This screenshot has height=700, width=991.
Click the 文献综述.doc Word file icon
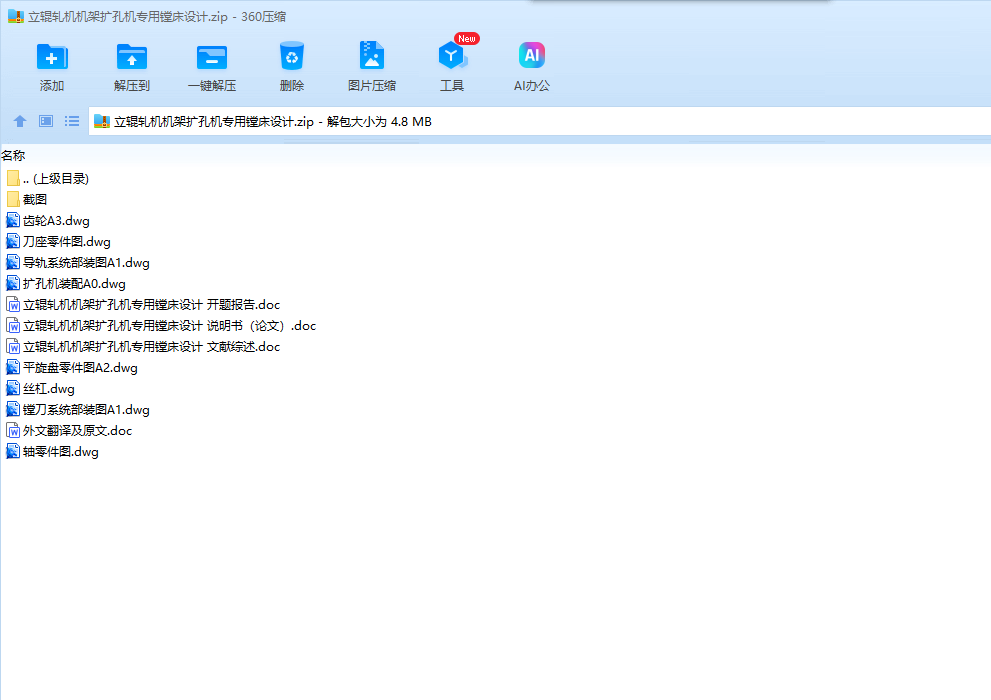[13, 346]
